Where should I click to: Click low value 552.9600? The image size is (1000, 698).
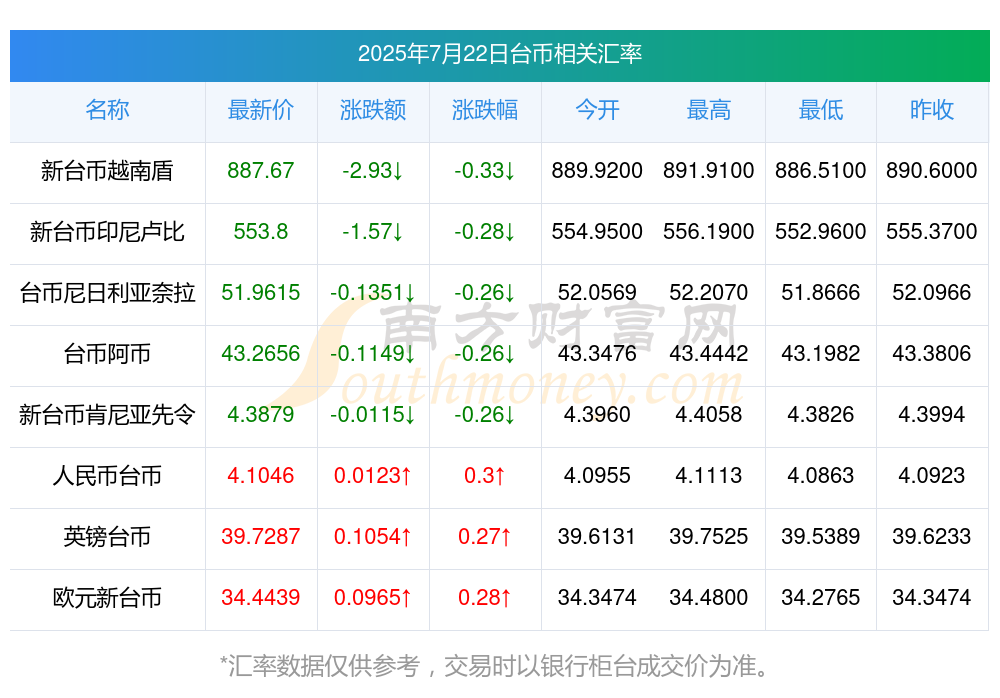point(821,232)
